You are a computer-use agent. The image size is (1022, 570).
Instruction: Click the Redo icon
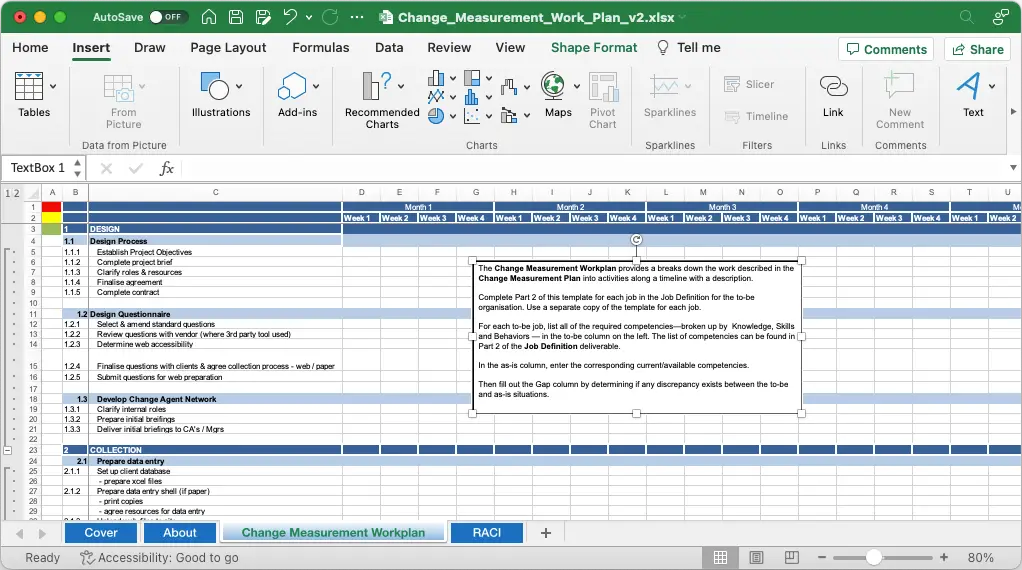330,17
